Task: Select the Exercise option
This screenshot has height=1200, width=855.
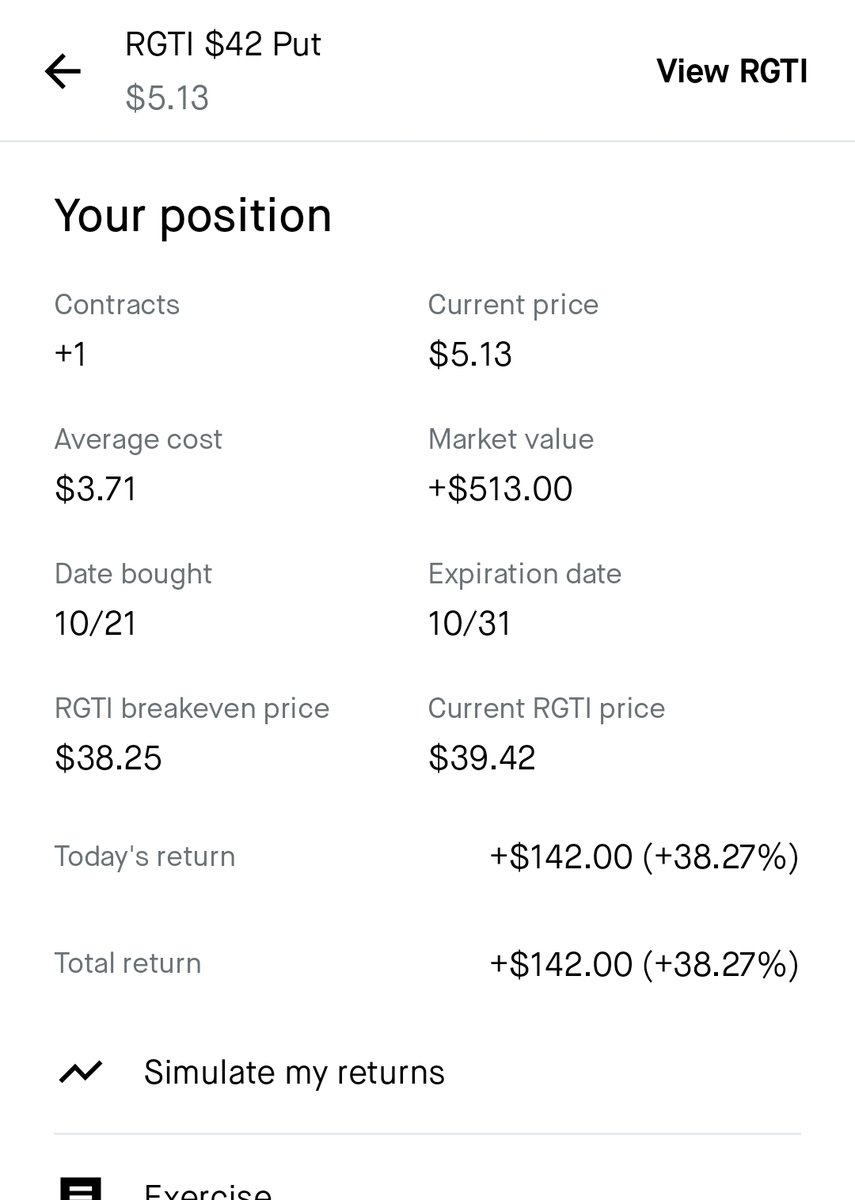Action: pyautogui.click(x=208, y=1190)
